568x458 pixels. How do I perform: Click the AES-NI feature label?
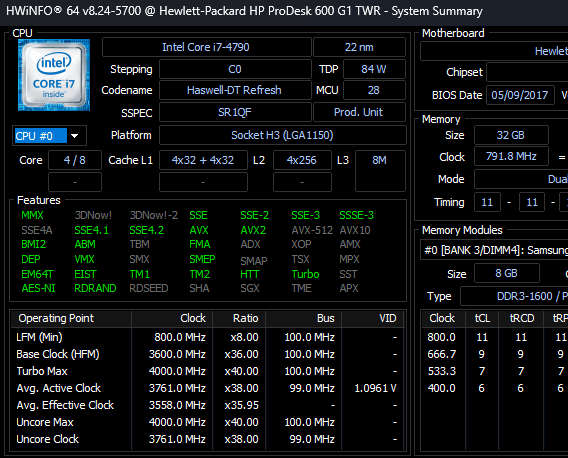point(38,288)
